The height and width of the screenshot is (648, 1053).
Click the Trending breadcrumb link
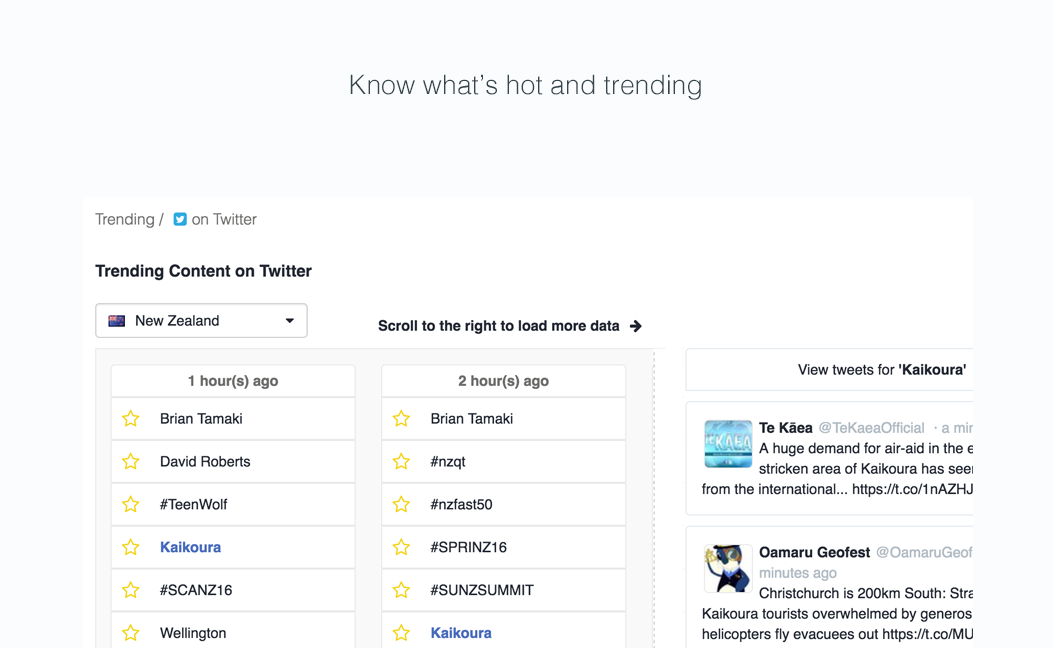[x=120, y=219]
